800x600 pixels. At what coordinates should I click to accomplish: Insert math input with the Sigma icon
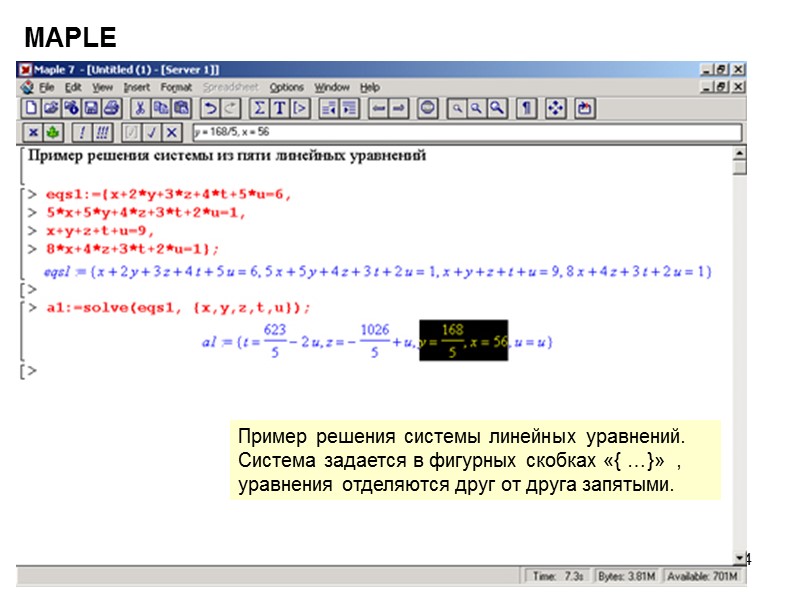[259, 108]
